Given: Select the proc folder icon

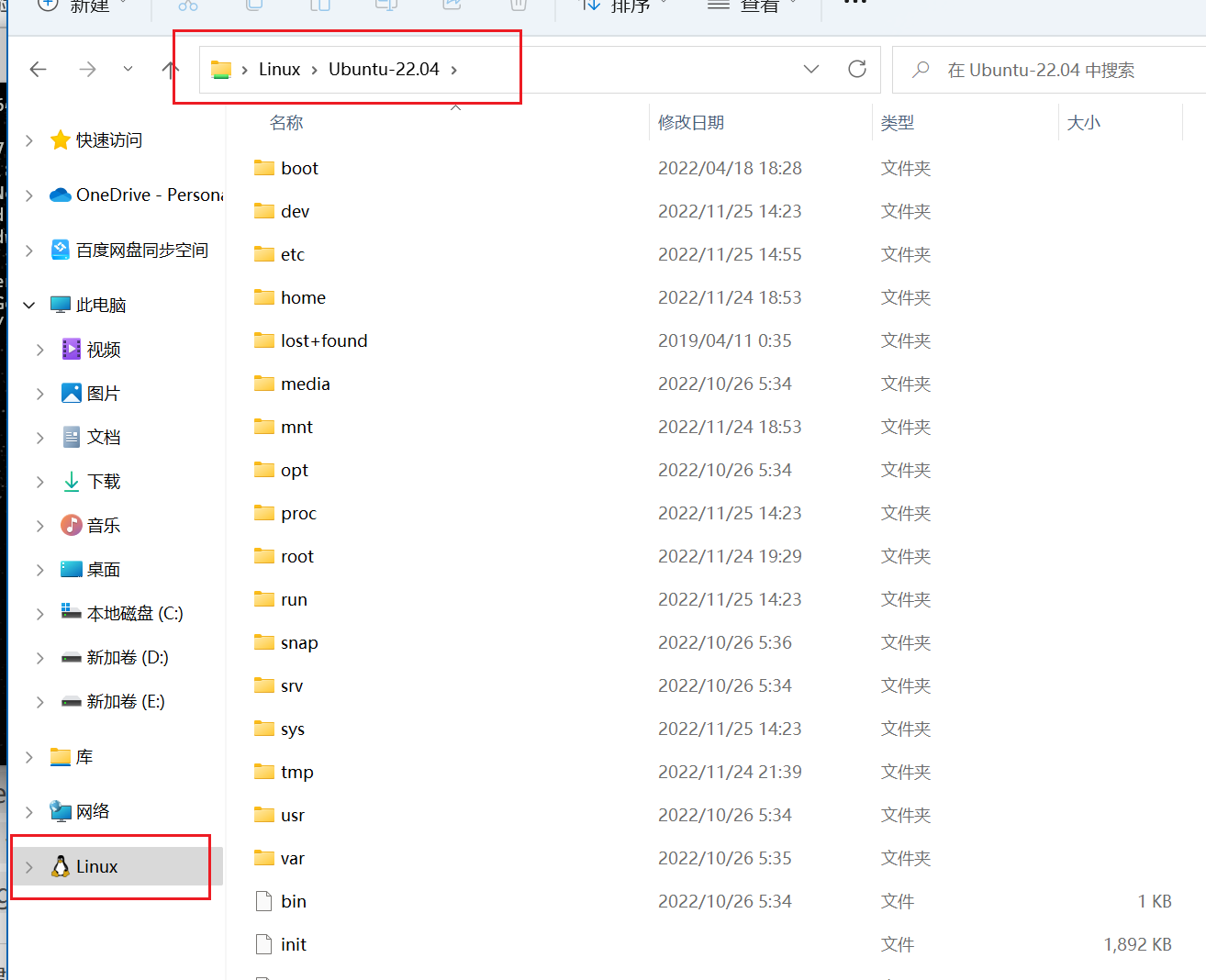Looking at the screenshot, I should (x=264, y=512).
